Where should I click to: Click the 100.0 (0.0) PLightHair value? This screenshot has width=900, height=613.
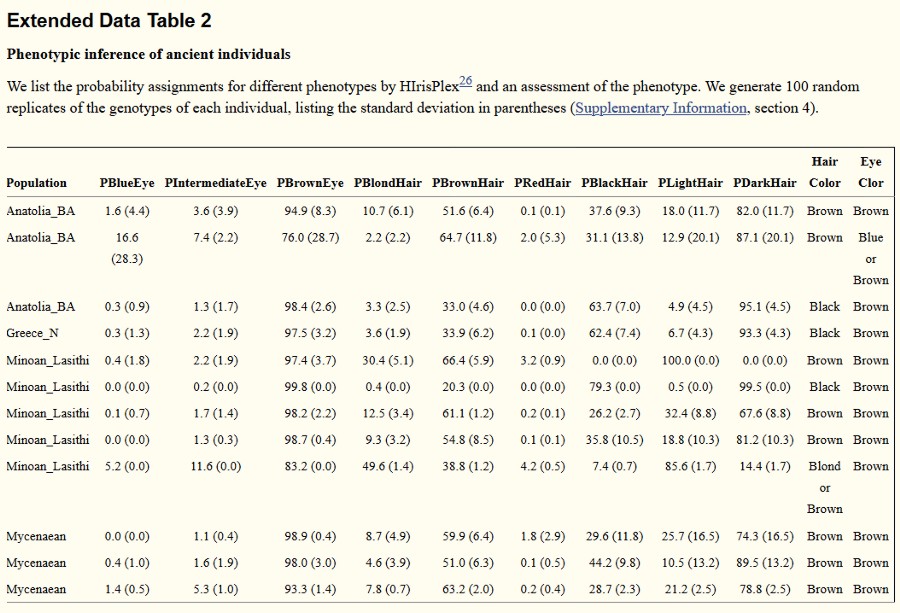pyautogui.click(x=690, y=360)
